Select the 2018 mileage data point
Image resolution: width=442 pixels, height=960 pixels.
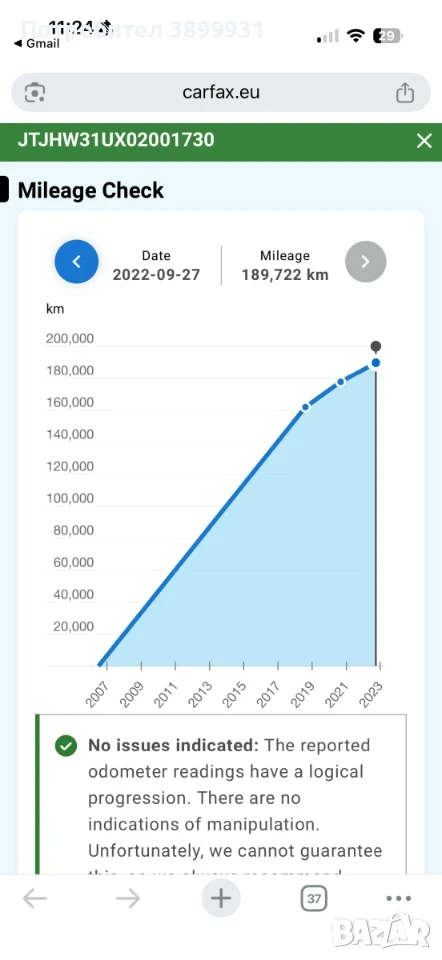tap(306, 407)
